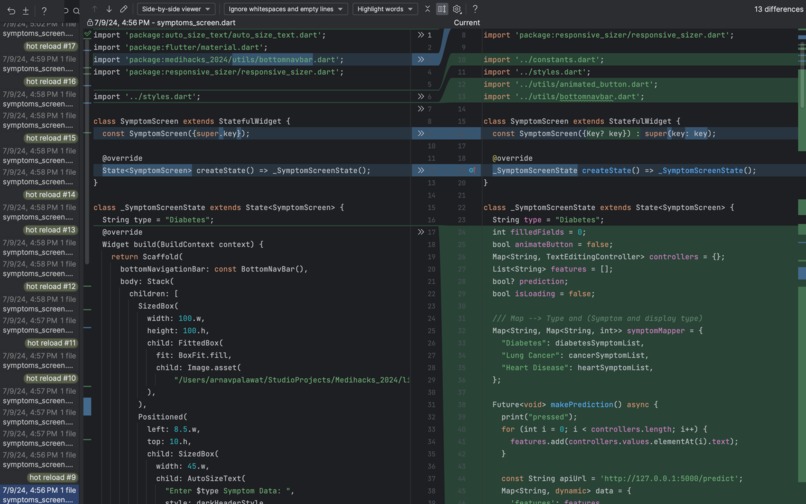The height and width of the screenshot is (504, 806).
Task: Jump to next difference with down arrow
Action: pos(109,9)
